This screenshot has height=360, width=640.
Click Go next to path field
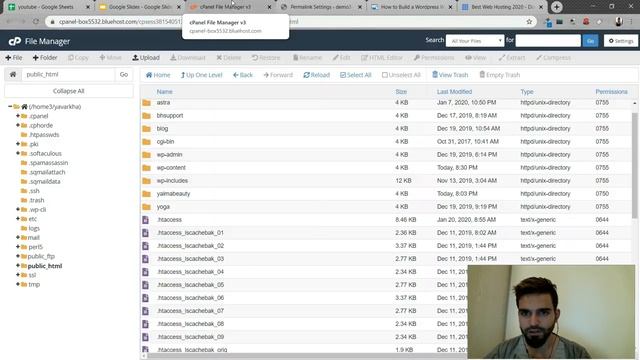[124, 74]
